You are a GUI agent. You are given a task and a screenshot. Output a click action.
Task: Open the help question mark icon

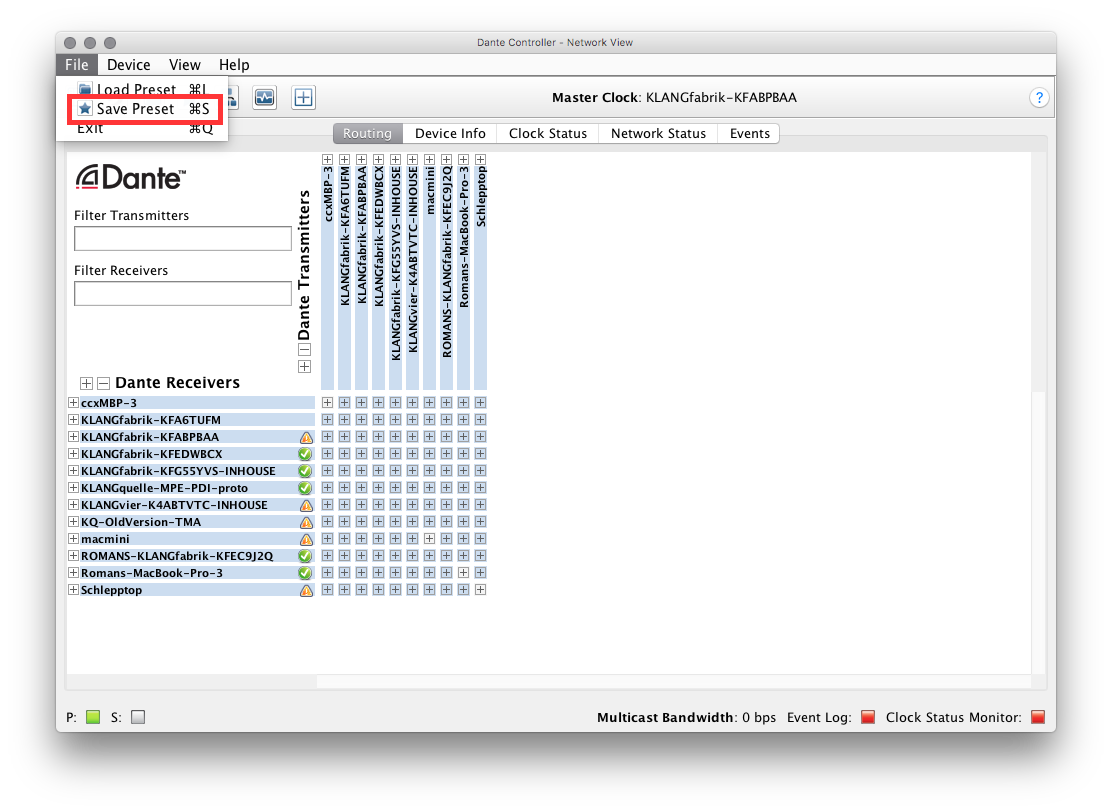(x=1038, y=97)
